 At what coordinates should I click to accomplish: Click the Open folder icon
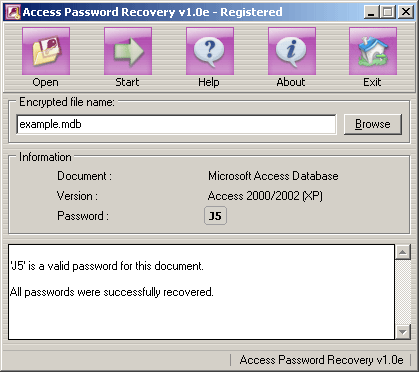coord(46,51)
